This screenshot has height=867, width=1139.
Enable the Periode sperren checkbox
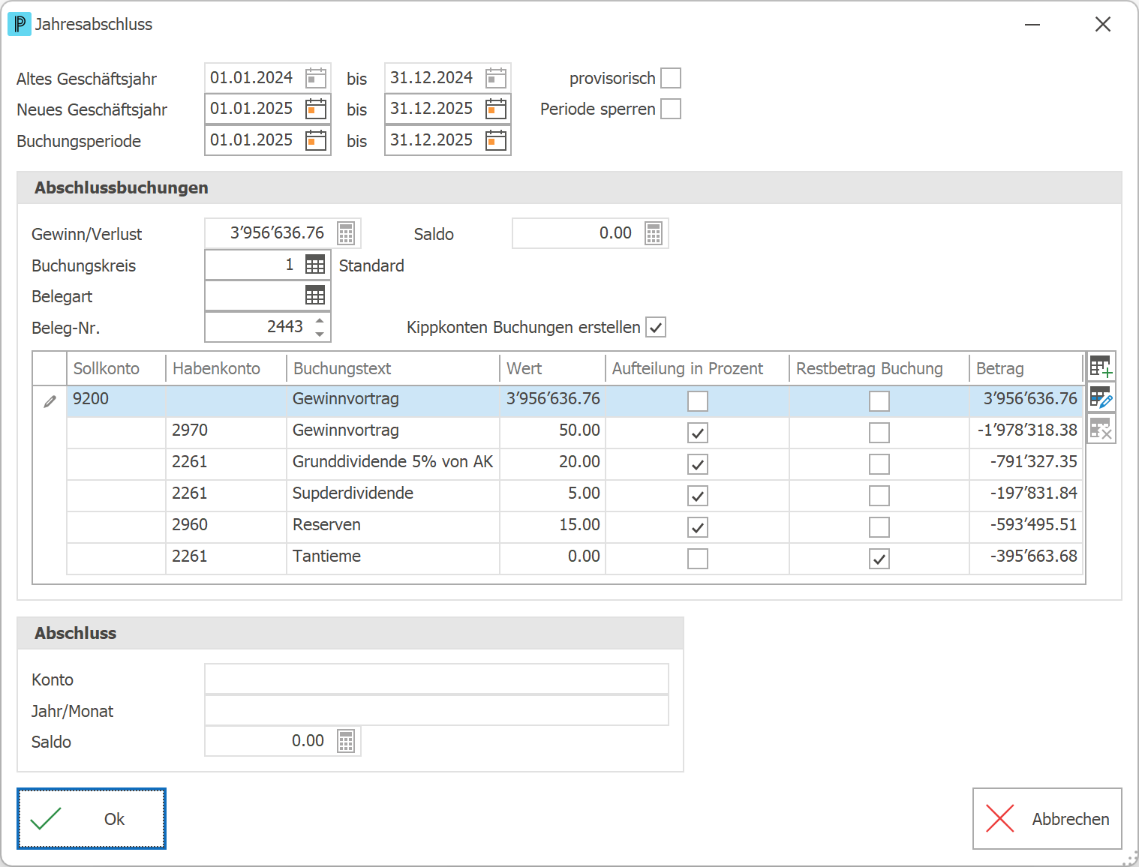670,109
